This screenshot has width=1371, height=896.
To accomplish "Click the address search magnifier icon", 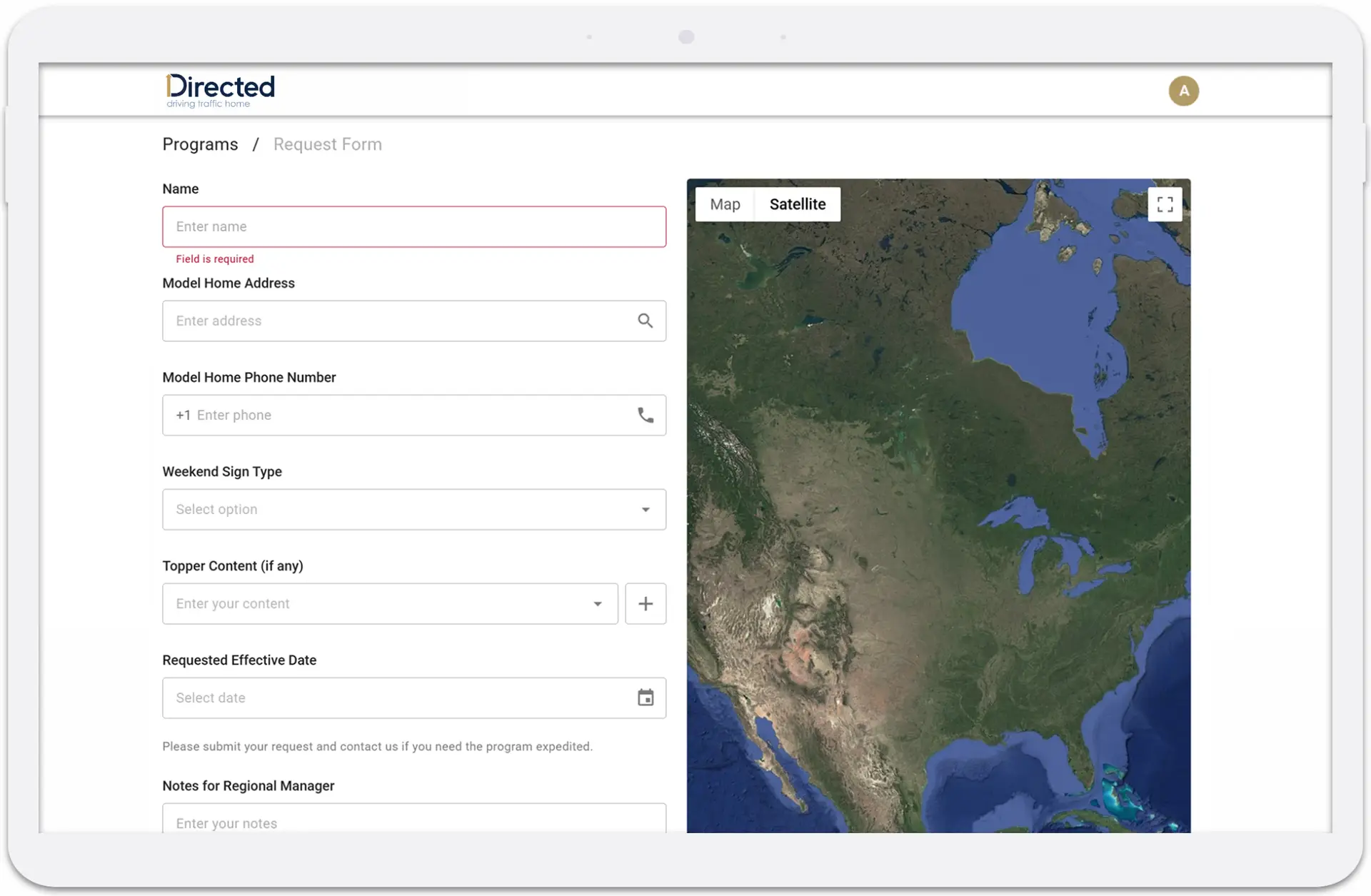I will click(645, 321).
